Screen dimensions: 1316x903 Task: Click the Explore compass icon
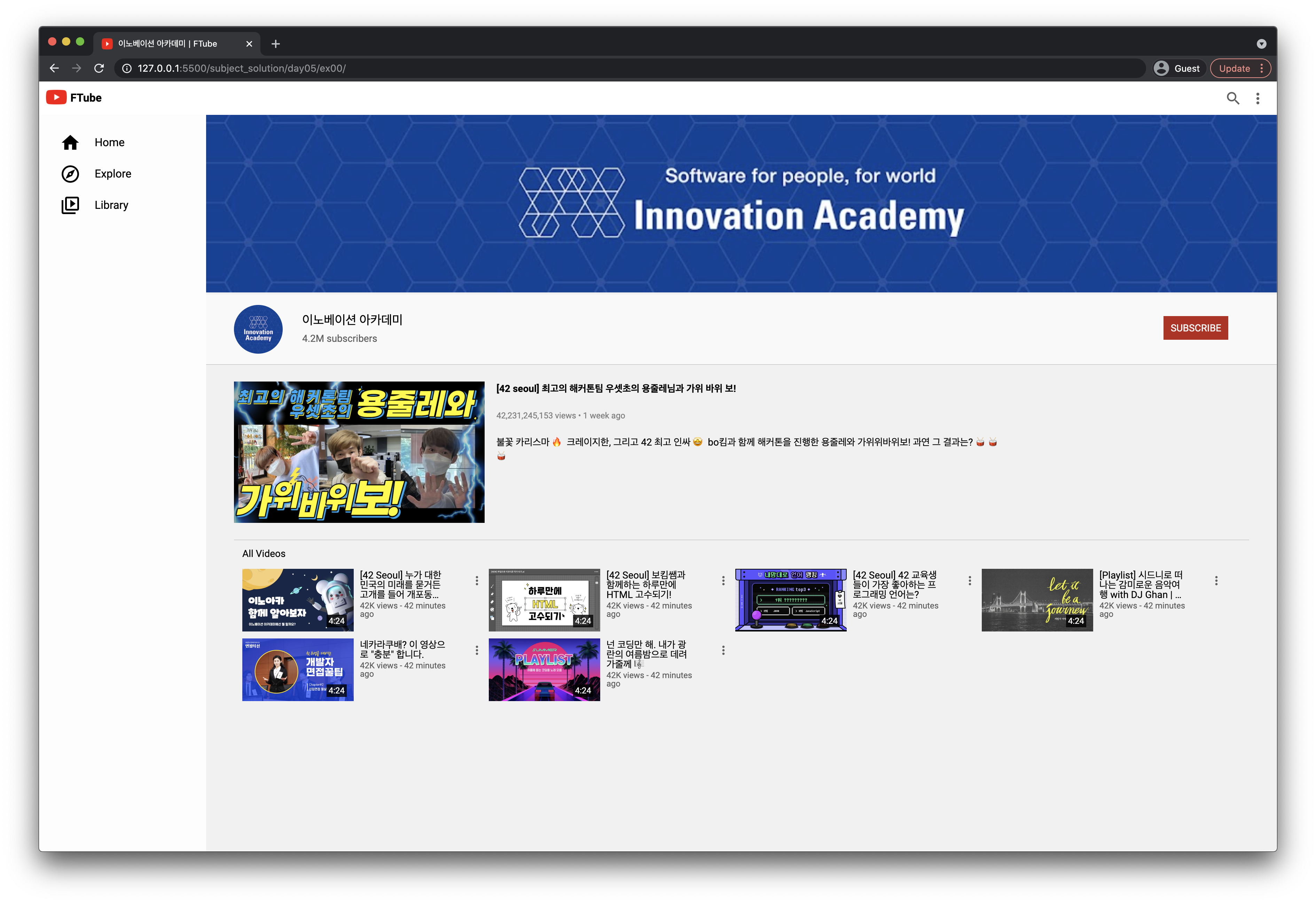tap(70, 174)
